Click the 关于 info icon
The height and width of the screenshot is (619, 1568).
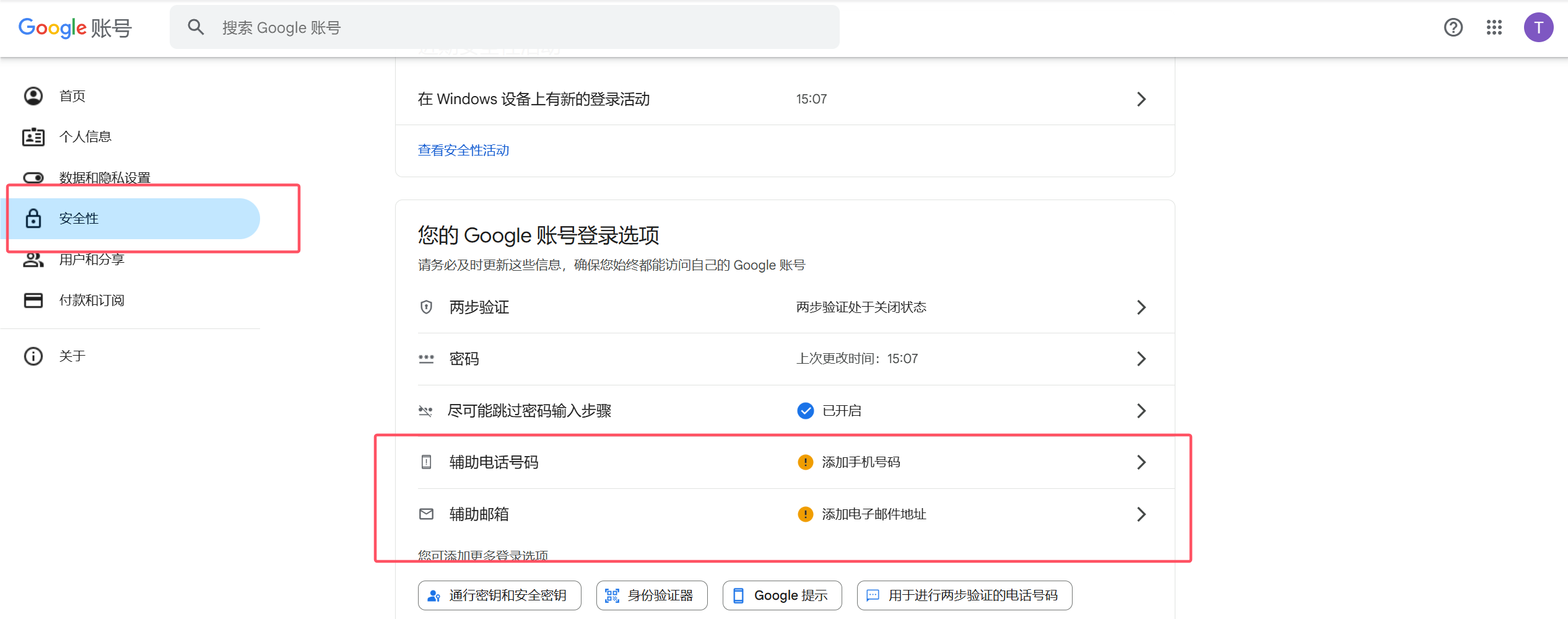pos(33,356)
